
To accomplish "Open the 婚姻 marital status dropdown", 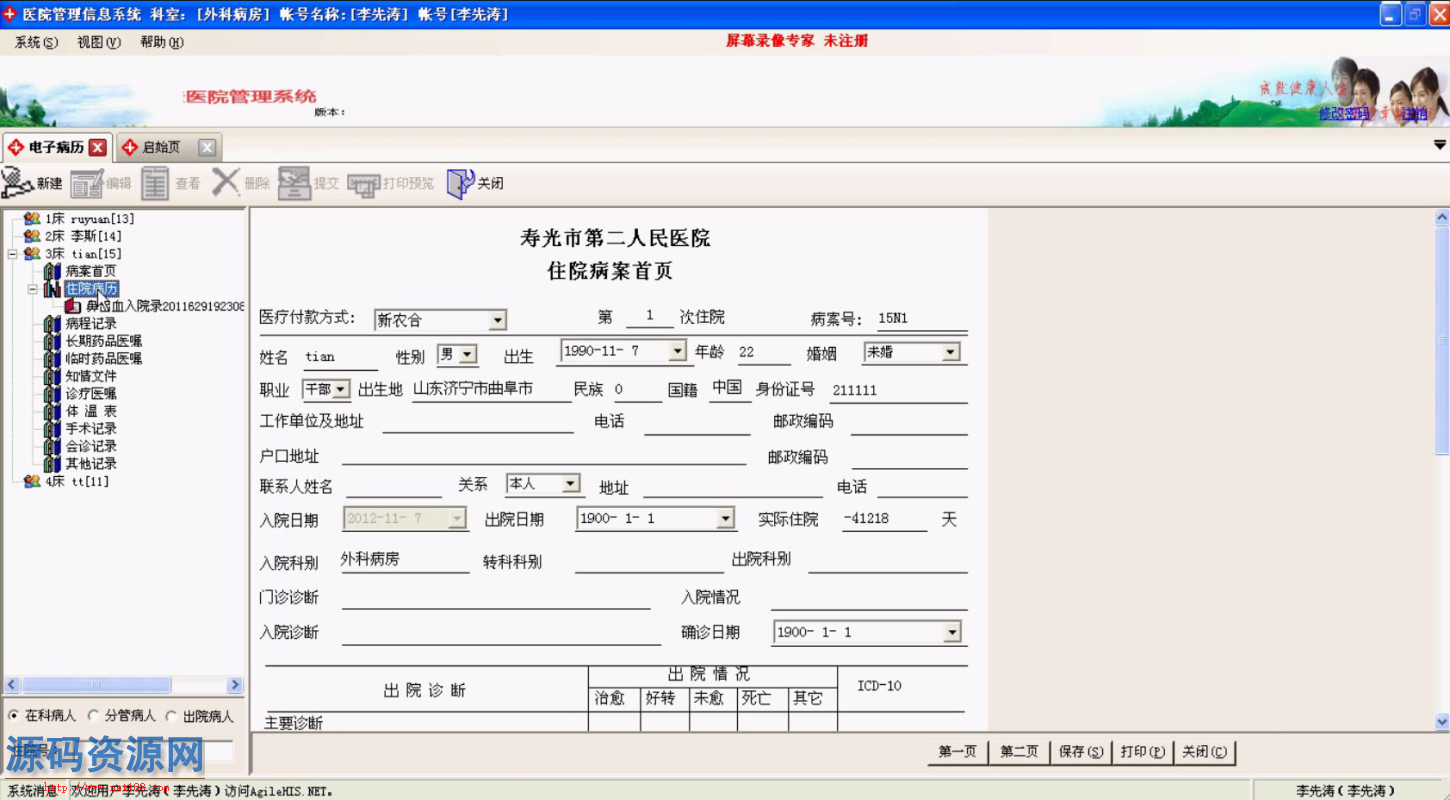I will click(x=950, y=352).
